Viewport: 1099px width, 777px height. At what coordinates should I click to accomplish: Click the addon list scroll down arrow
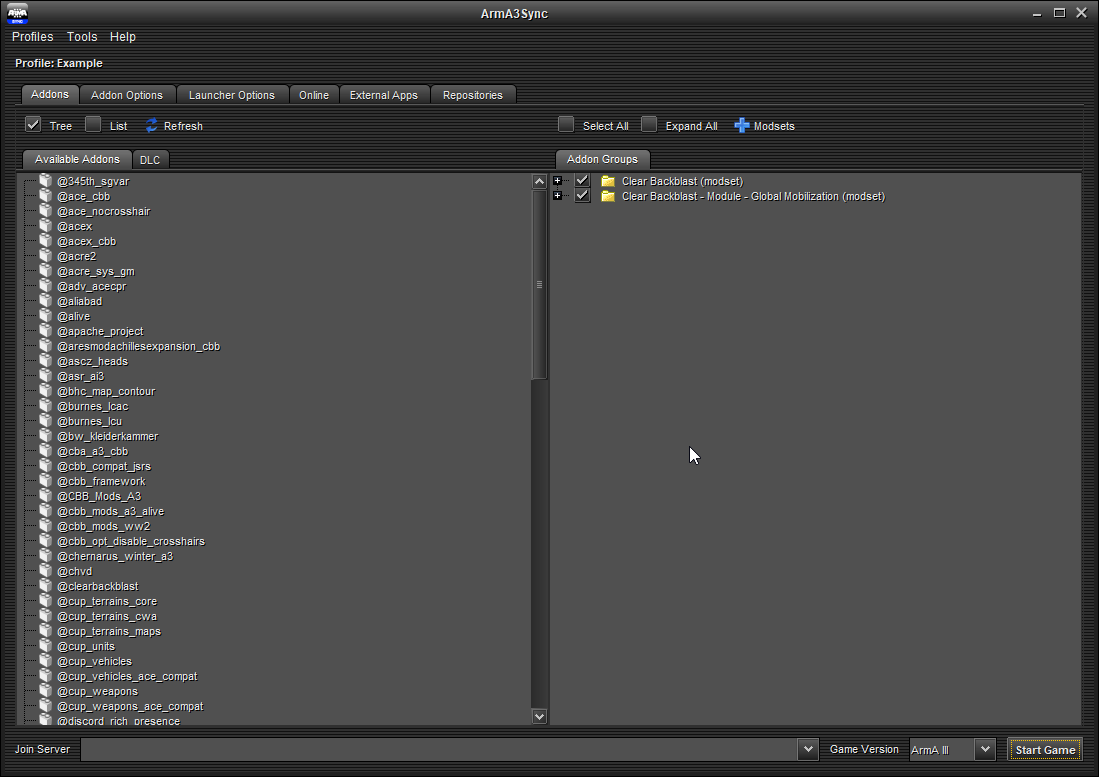(x=539, y=716)
